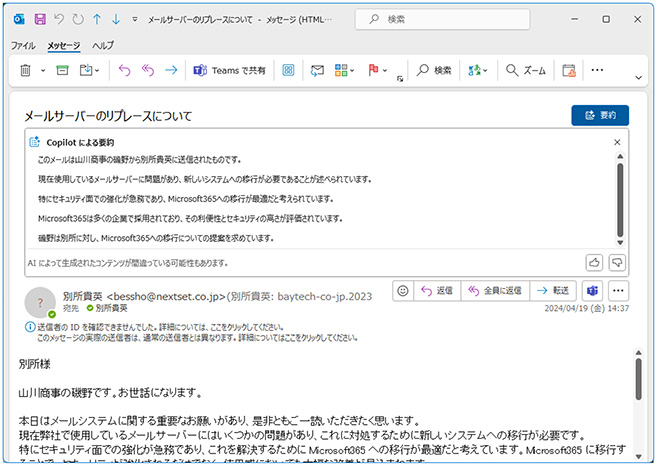Click the trash Delete icon in ribbon
The image size is (659, 467).
pyautogui.click(x=25, y=70)
